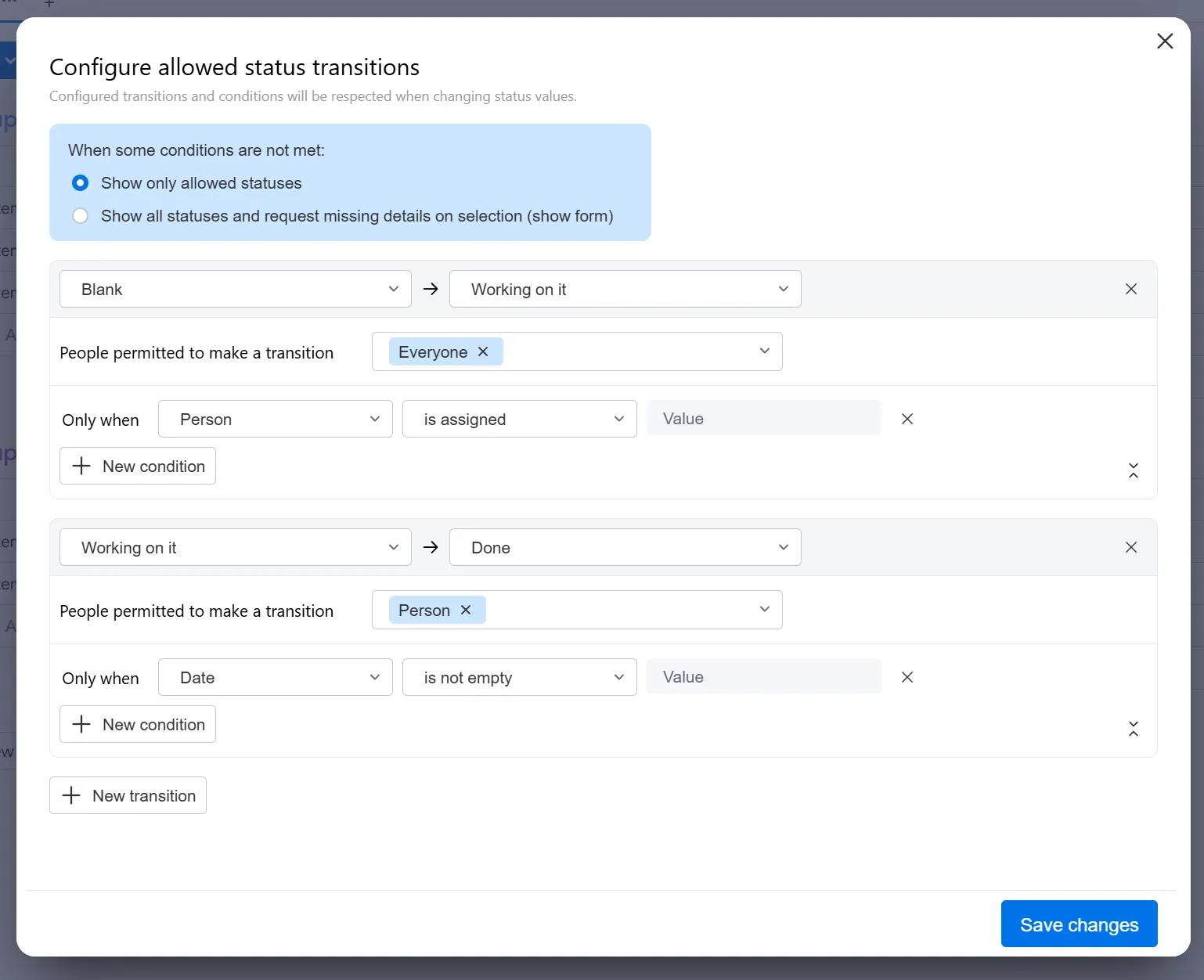
Task: Remove the Person tag from permitted people
Action: pos(466,610)
